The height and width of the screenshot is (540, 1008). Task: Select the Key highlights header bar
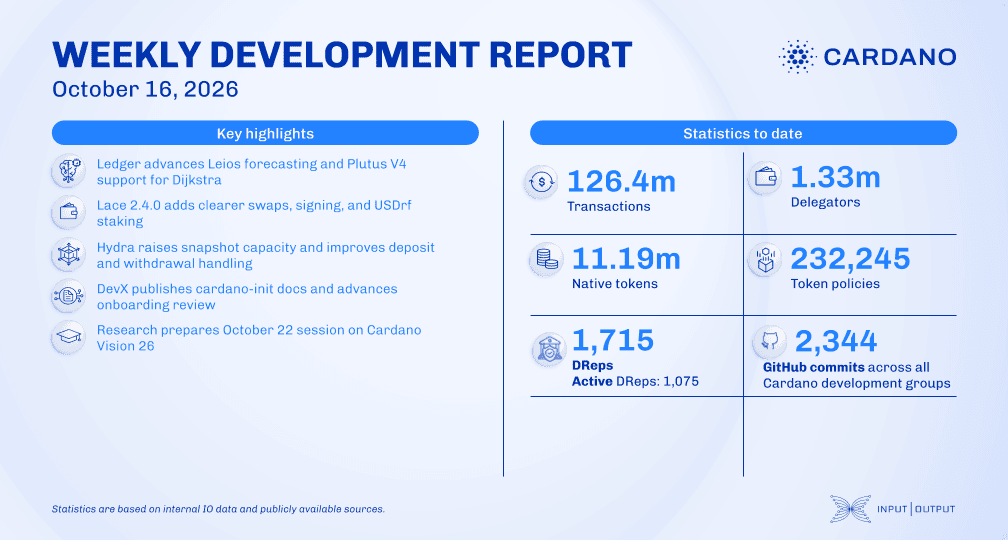coord(265,133)
